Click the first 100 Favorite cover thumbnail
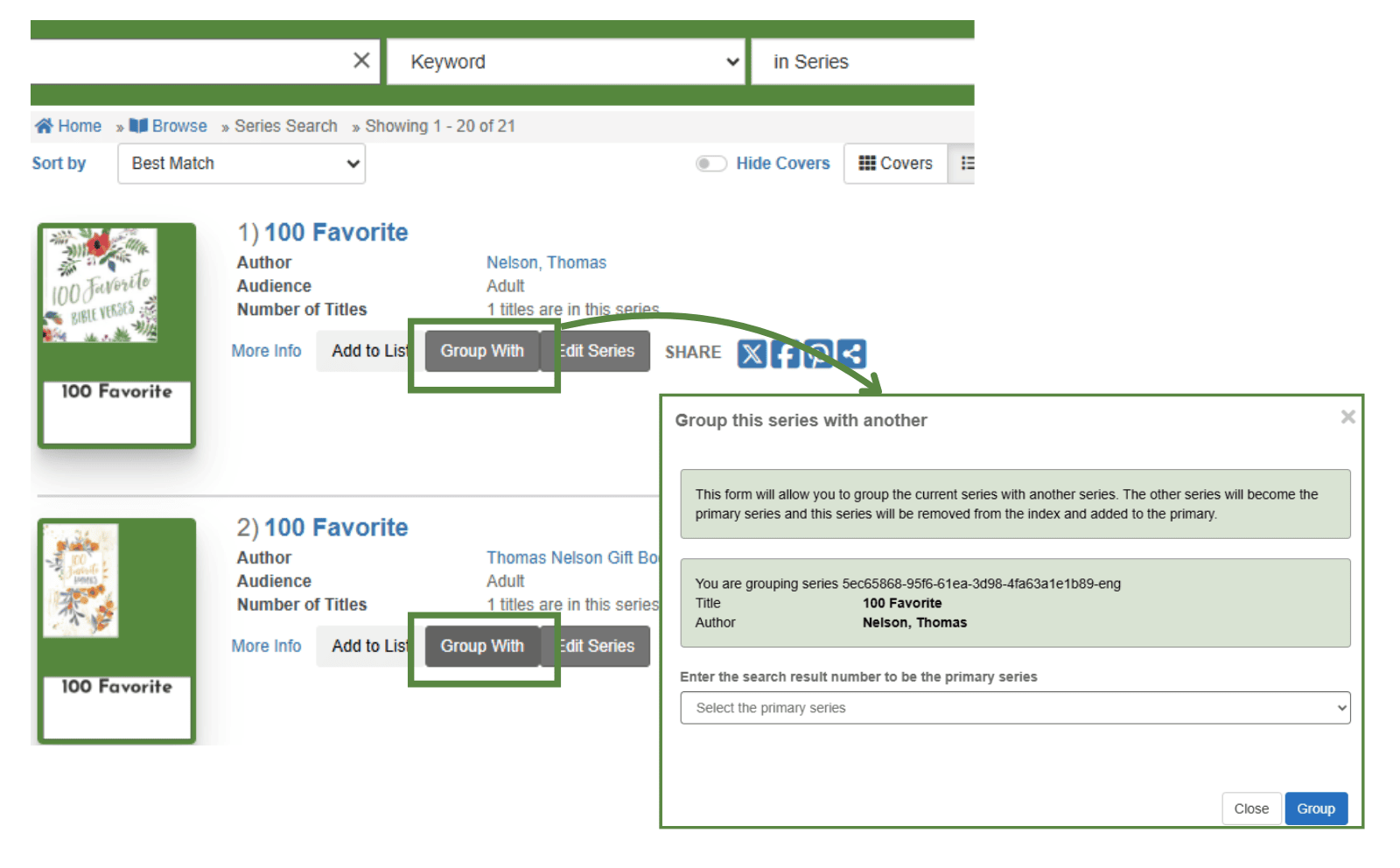The width and height of the screenshot is (1400, 868). pos(101,285)
